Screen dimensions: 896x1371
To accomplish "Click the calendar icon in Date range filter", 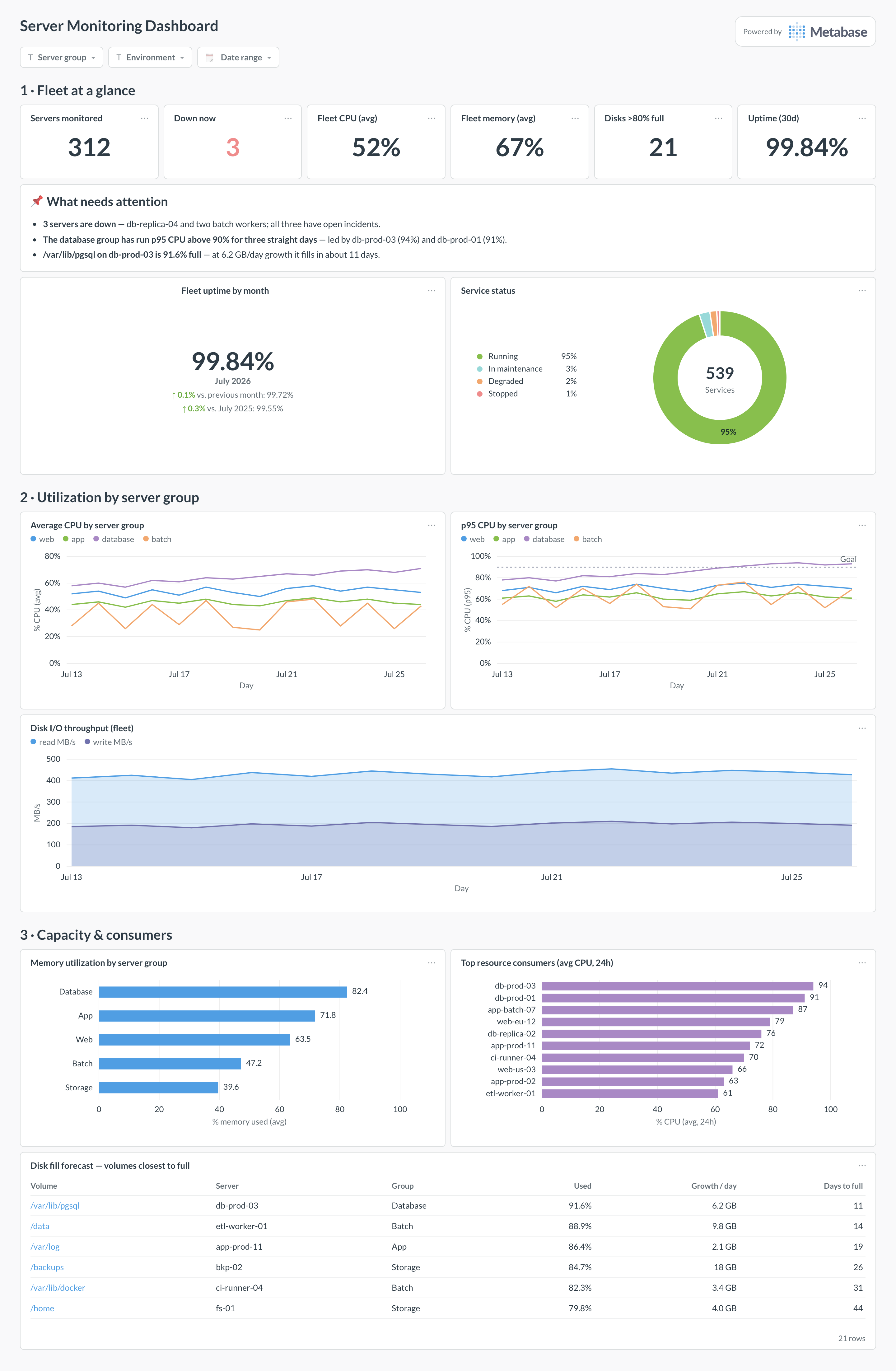I will click(210, 58).
